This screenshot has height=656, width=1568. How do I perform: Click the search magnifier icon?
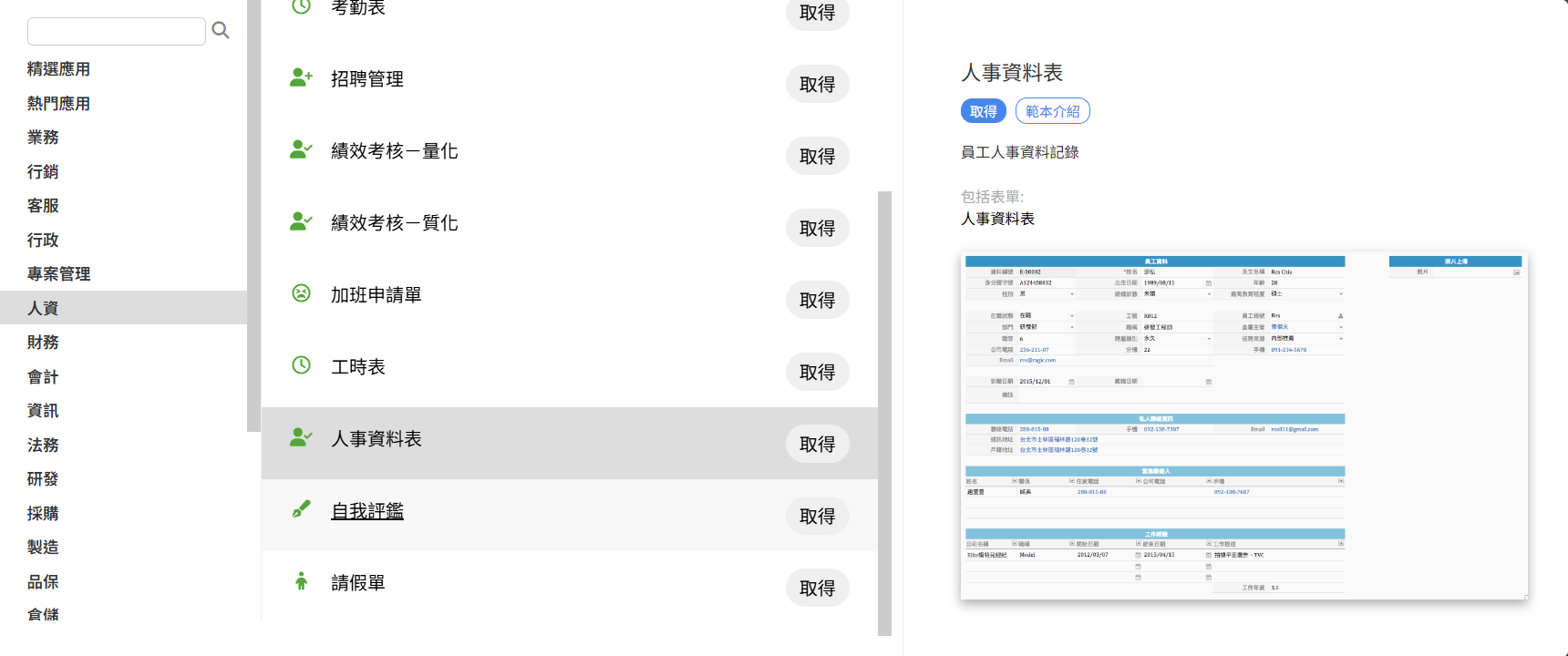coord(220,30)
